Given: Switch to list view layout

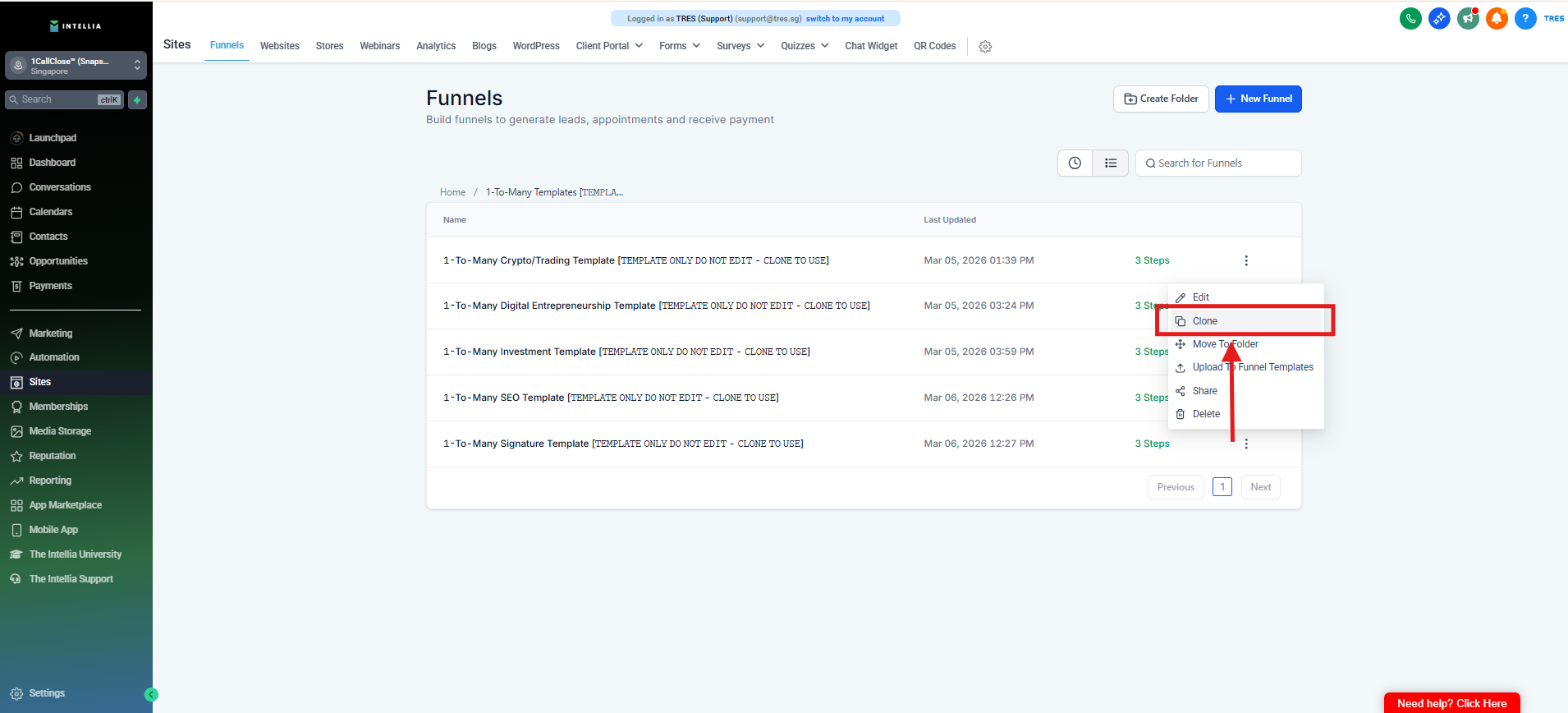Looking at the screenshot, I should click(1111, 163).
